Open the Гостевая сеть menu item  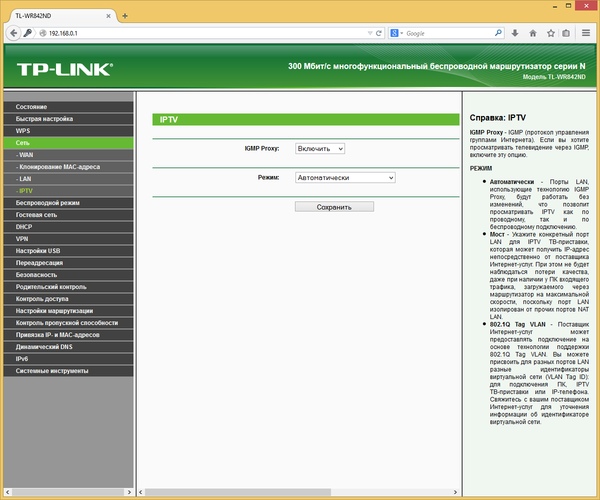(69, 215)
